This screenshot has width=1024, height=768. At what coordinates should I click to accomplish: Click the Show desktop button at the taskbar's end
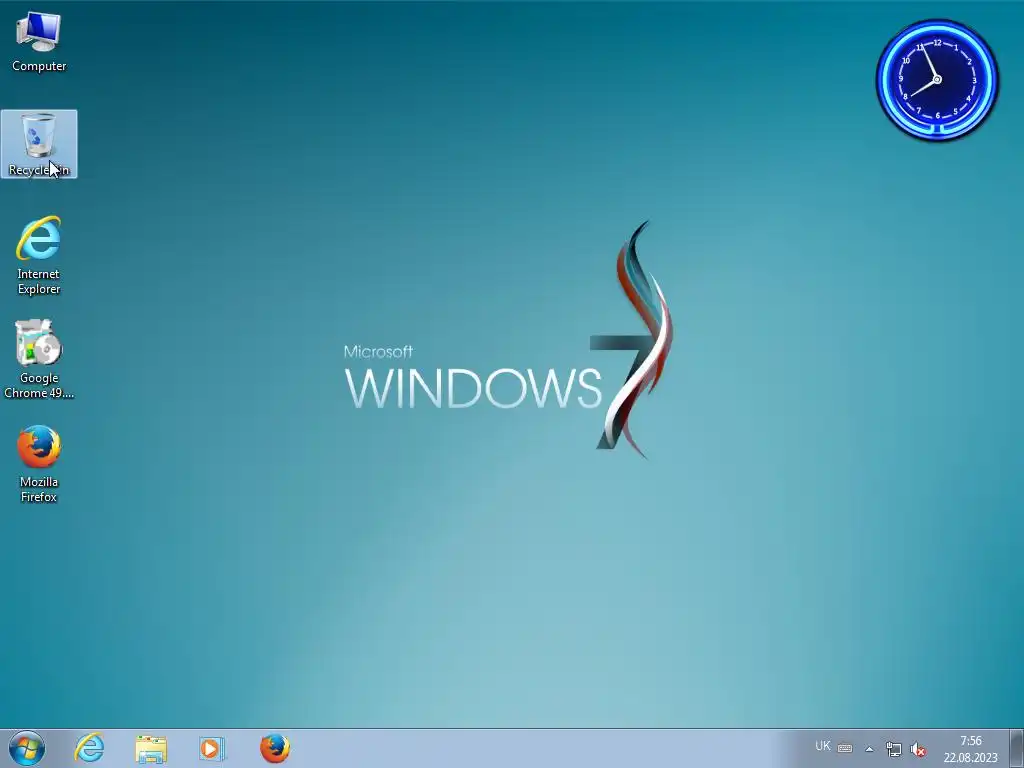(x=1016, y=748)
